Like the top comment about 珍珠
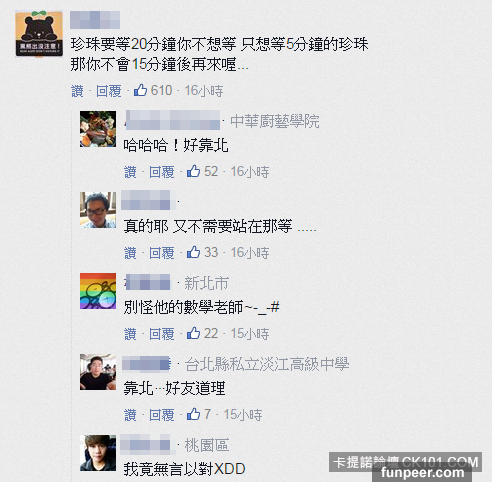This screenshot has height=482, width=492. 77,91
